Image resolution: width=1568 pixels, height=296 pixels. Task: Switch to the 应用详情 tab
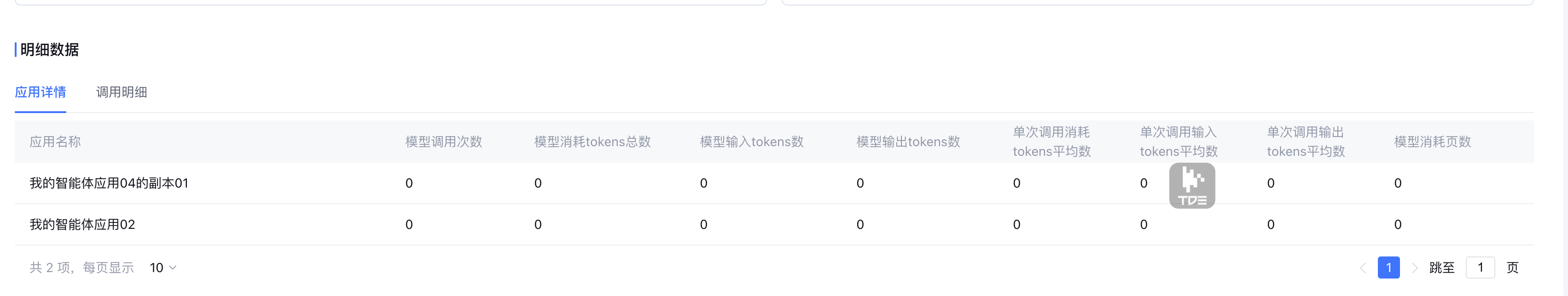tap(40, 92)
